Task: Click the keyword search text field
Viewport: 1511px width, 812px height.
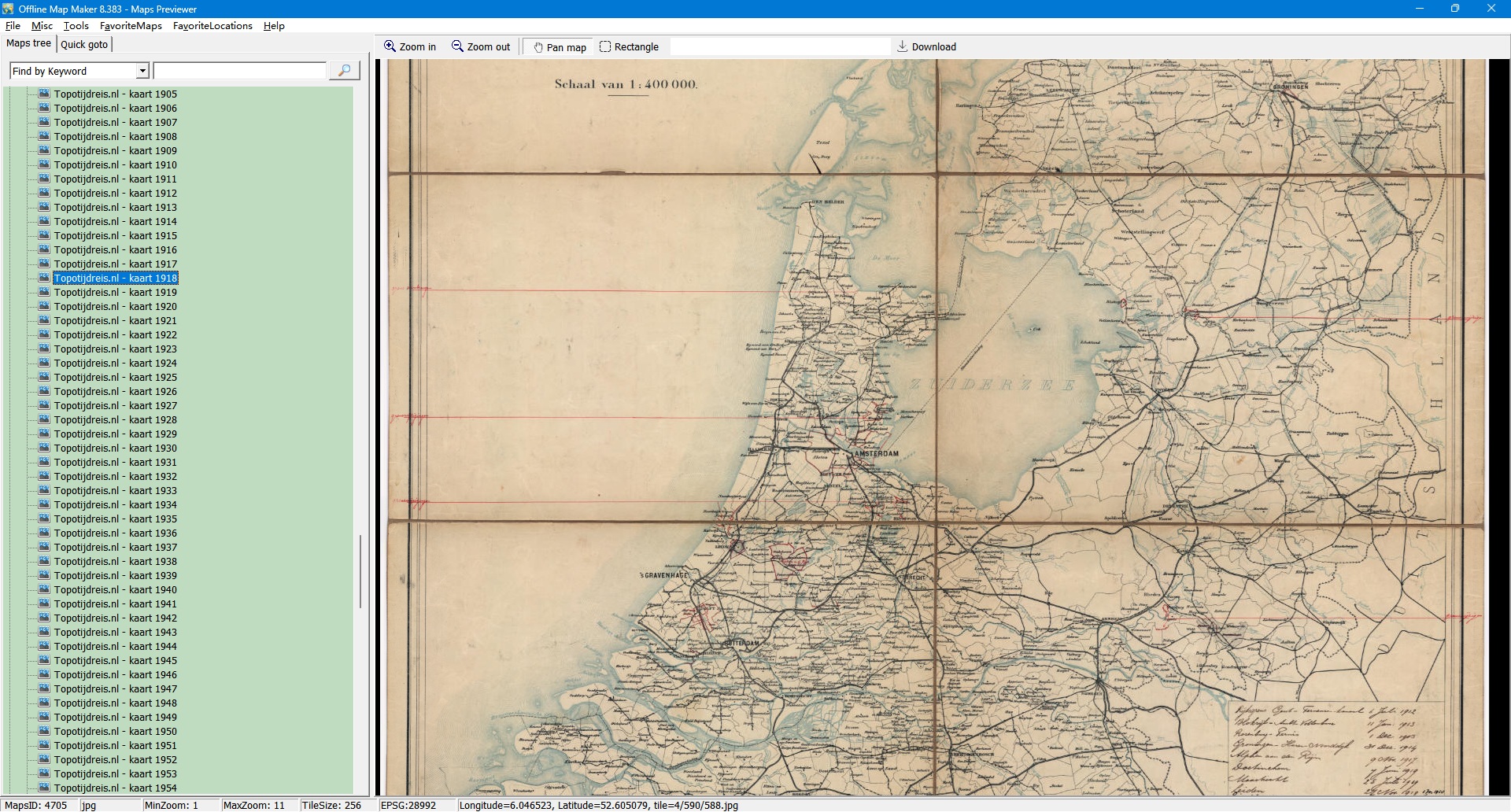Action: [x=240, y=71]
